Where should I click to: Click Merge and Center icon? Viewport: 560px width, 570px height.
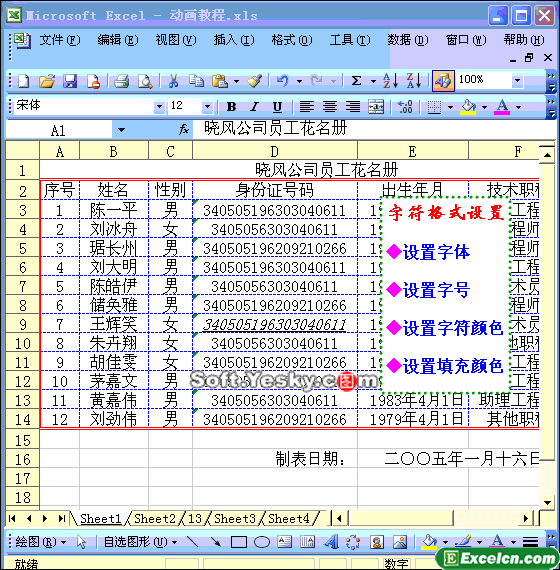[x=376, y=107]
